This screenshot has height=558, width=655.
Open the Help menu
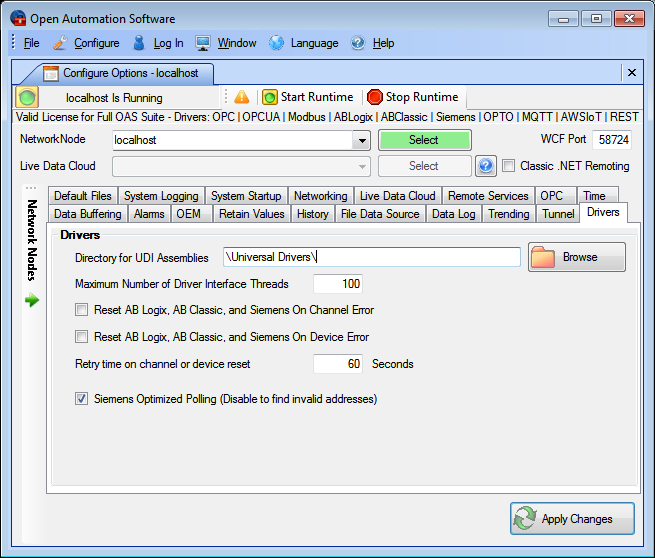(383, 43)
